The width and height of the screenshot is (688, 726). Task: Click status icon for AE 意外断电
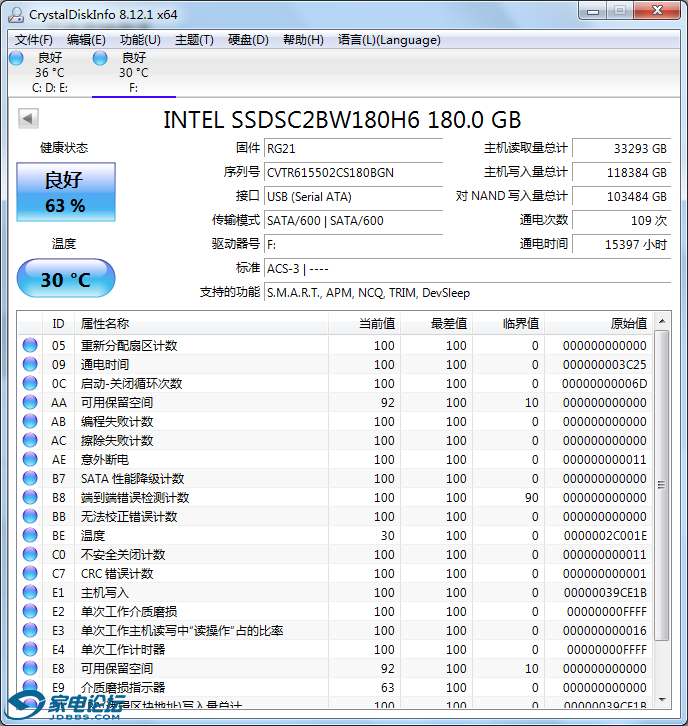[x=30, y=459]
